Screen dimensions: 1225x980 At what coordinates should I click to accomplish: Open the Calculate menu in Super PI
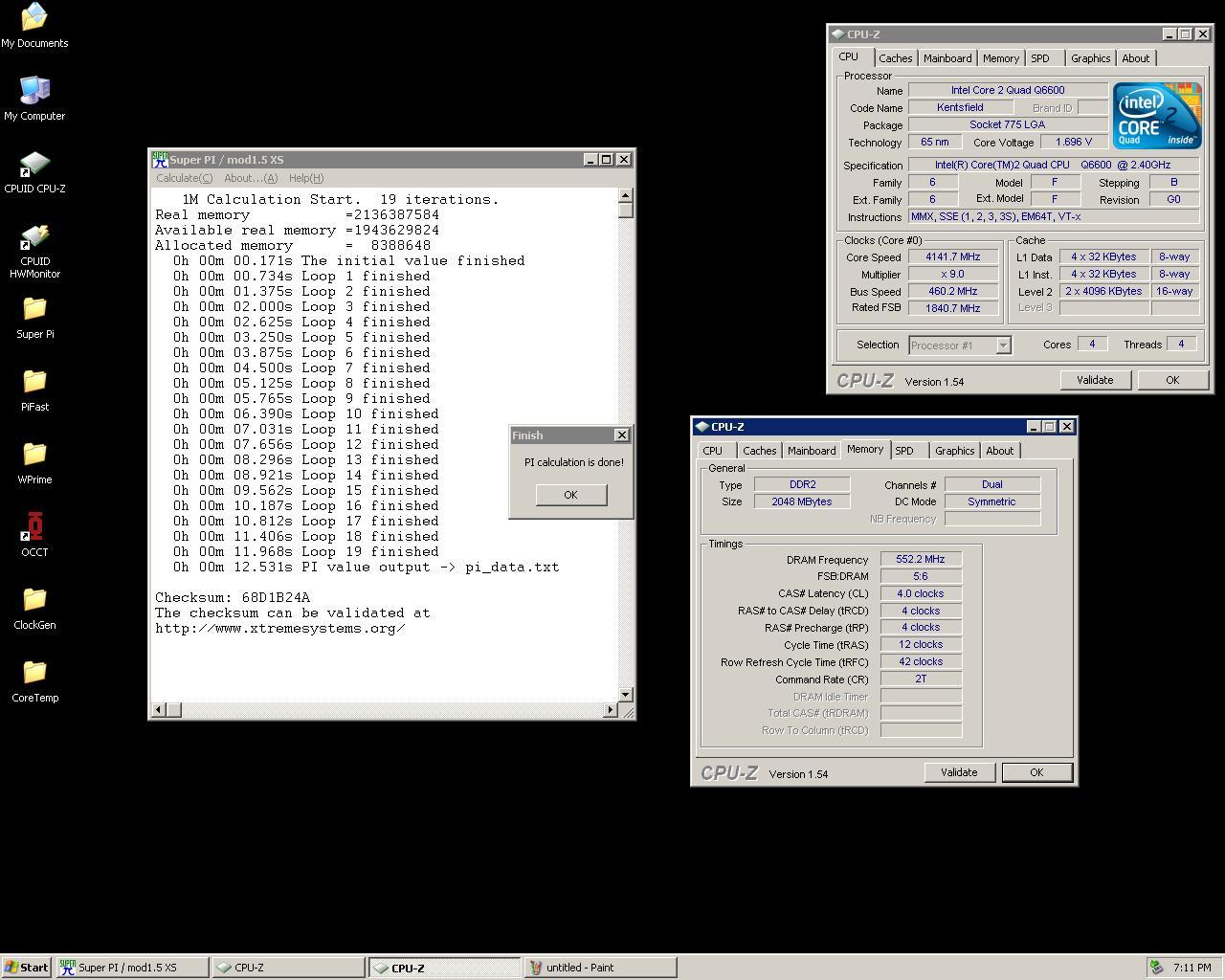pyautogui.click(x=184, y=178)
